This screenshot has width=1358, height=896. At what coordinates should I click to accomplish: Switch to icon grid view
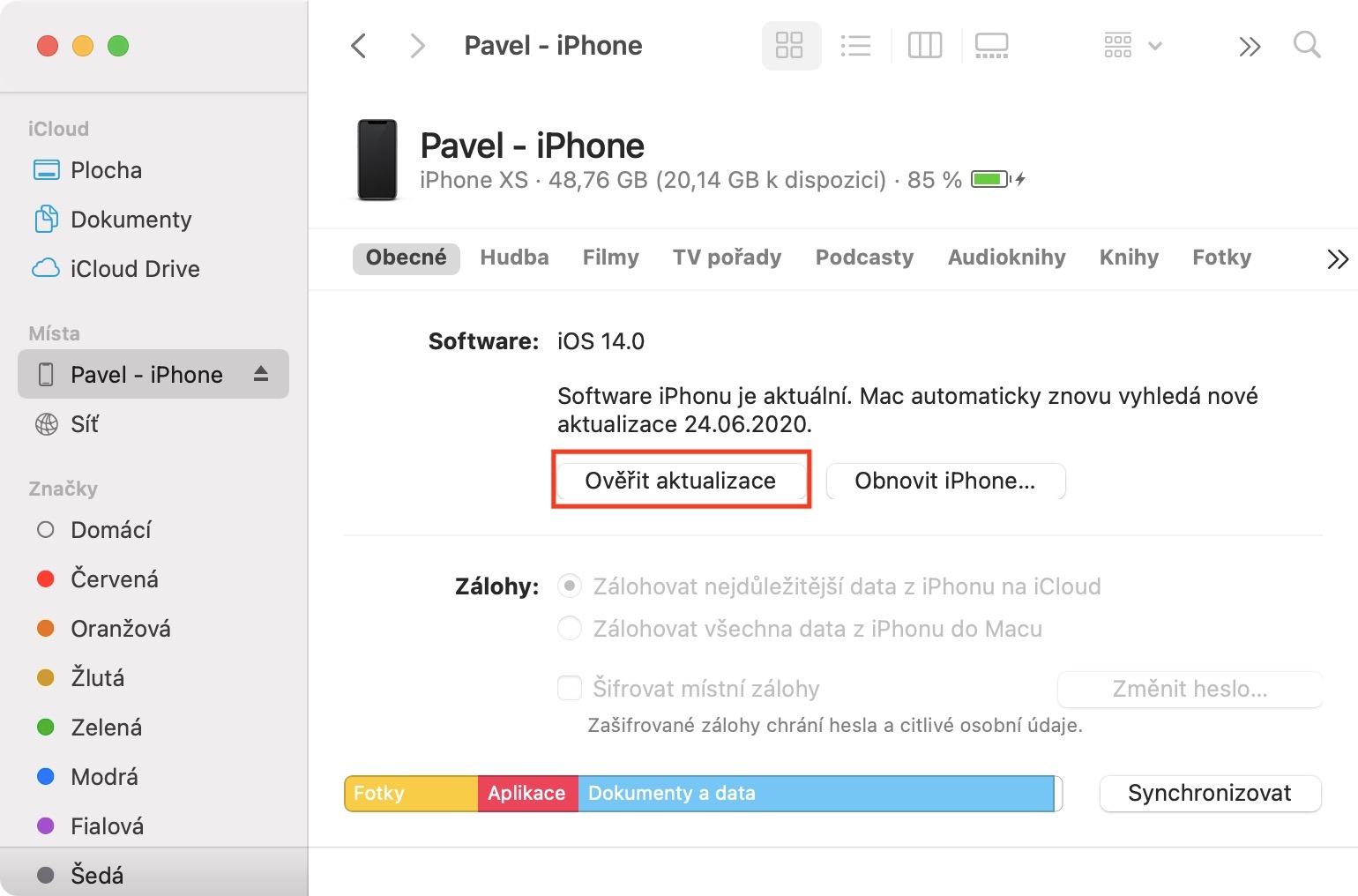[x=789, y=46]
